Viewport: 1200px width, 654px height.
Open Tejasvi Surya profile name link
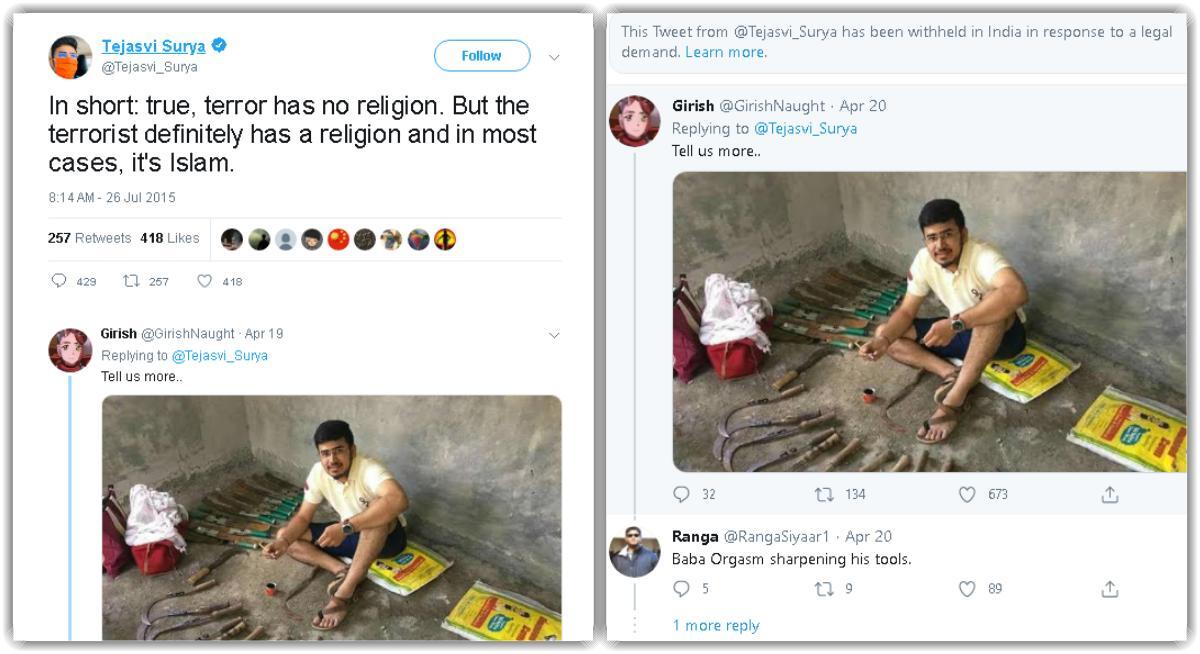coord(153,46)
